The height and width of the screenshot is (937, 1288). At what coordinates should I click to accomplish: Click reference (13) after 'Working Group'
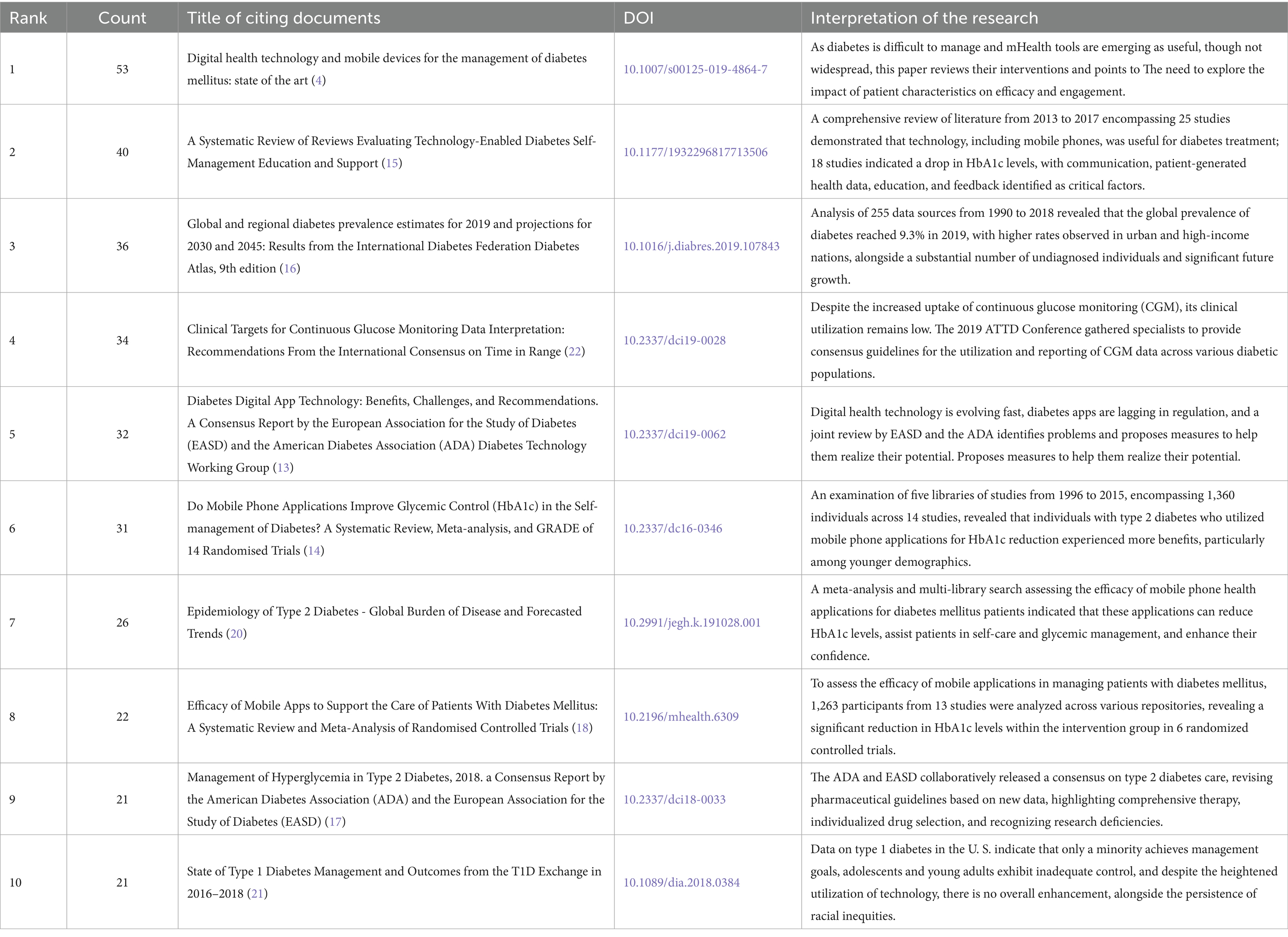[x=283, y=468]
